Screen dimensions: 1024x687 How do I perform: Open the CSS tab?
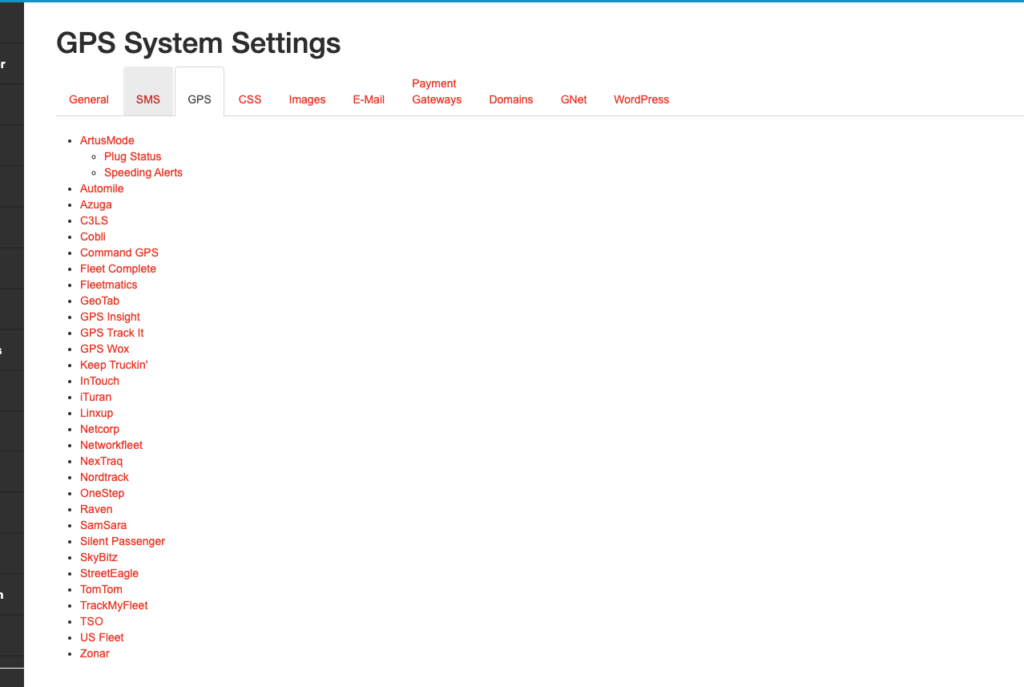point(249,99)
